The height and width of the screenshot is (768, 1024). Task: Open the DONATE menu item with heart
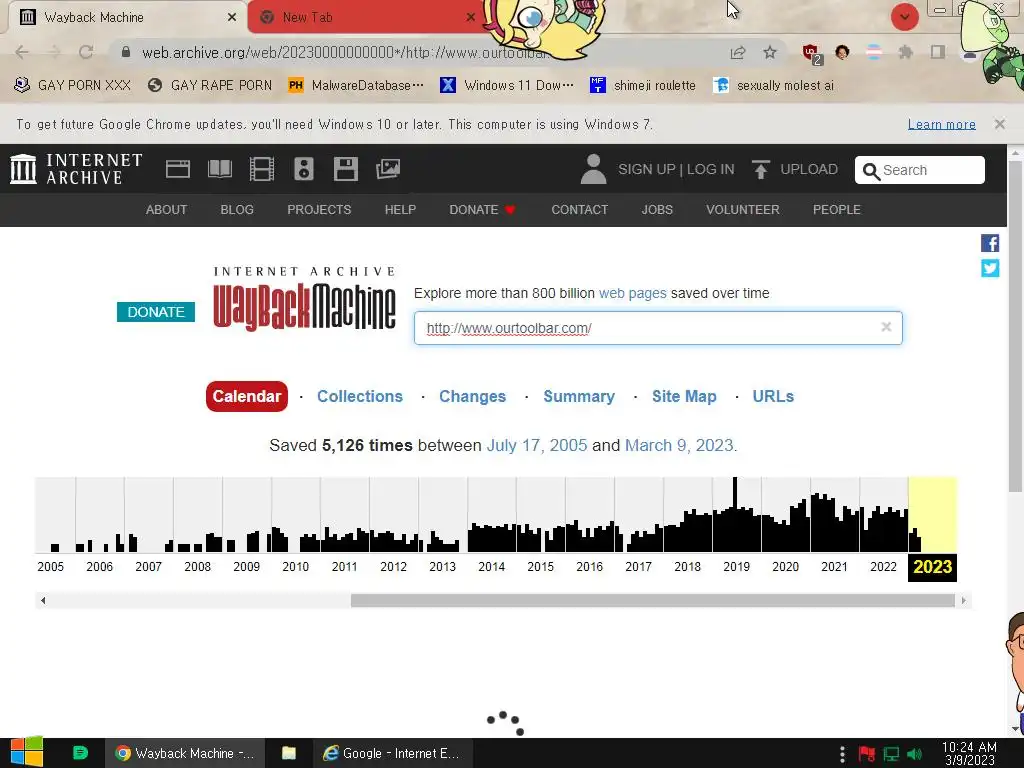click(x=483, y=210)
